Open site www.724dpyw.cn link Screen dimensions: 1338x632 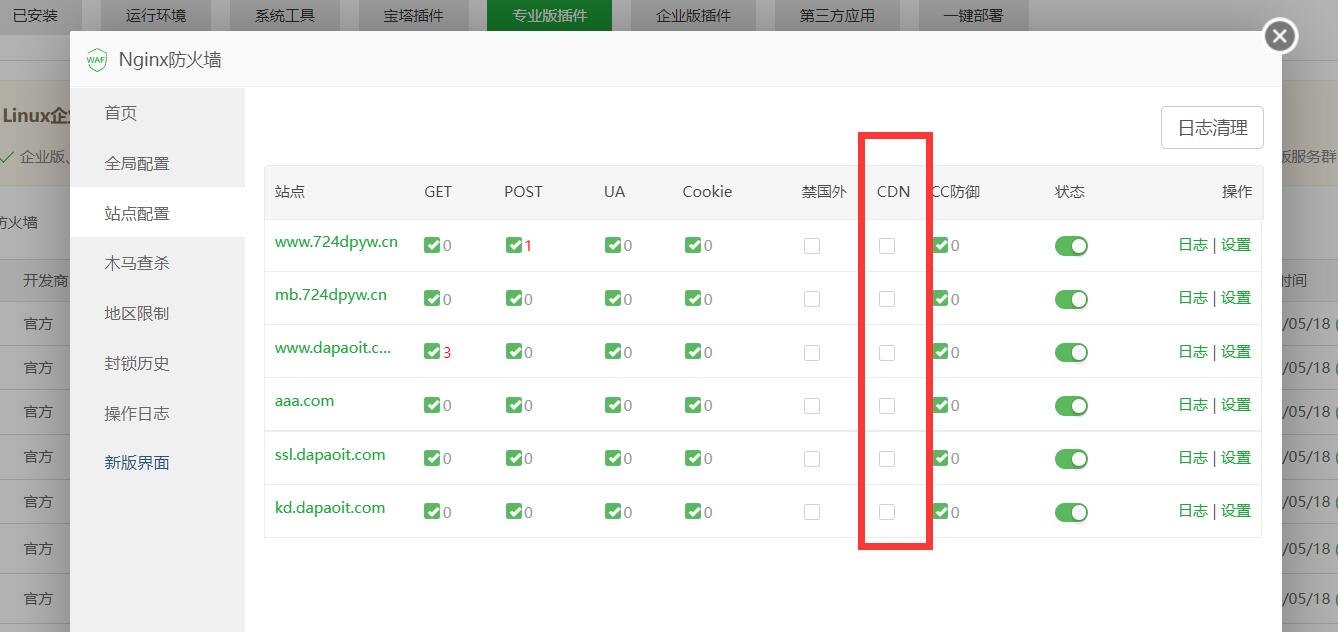point(336,241)
